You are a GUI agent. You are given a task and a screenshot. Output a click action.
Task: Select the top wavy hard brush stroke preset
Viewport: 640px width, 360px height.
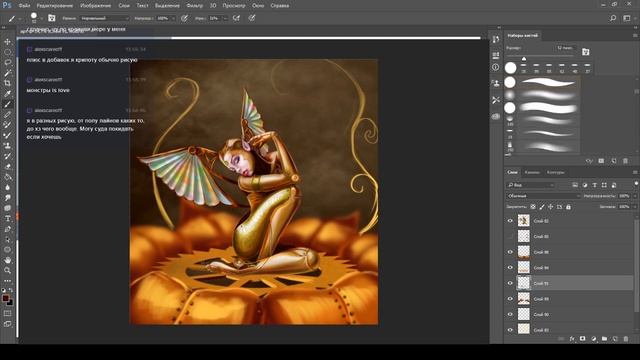click(548, 82)
